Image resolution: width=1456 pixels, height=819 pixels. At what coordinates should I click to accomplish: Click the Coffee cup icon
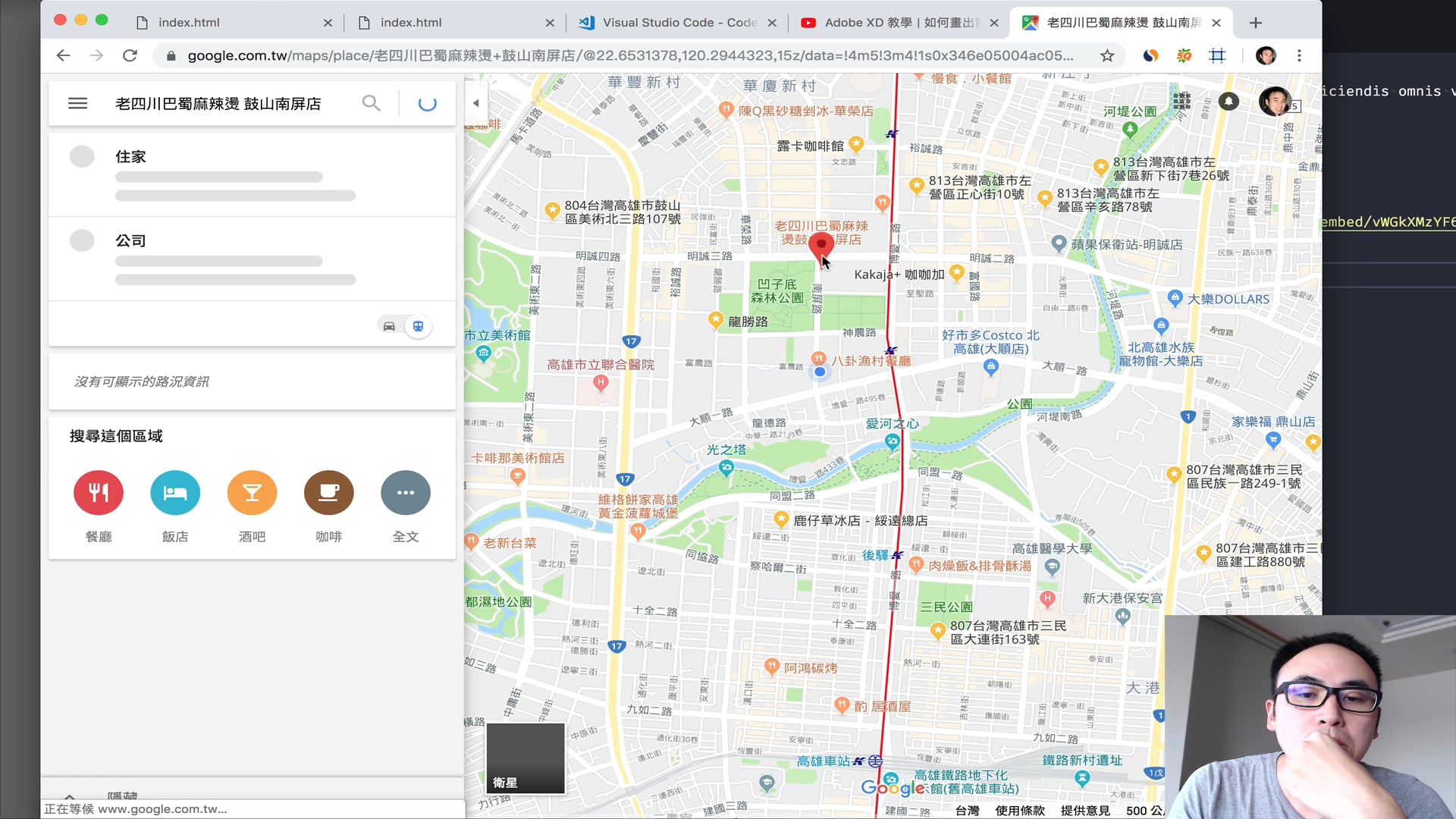pyautogui.click(x=328, y=493)
